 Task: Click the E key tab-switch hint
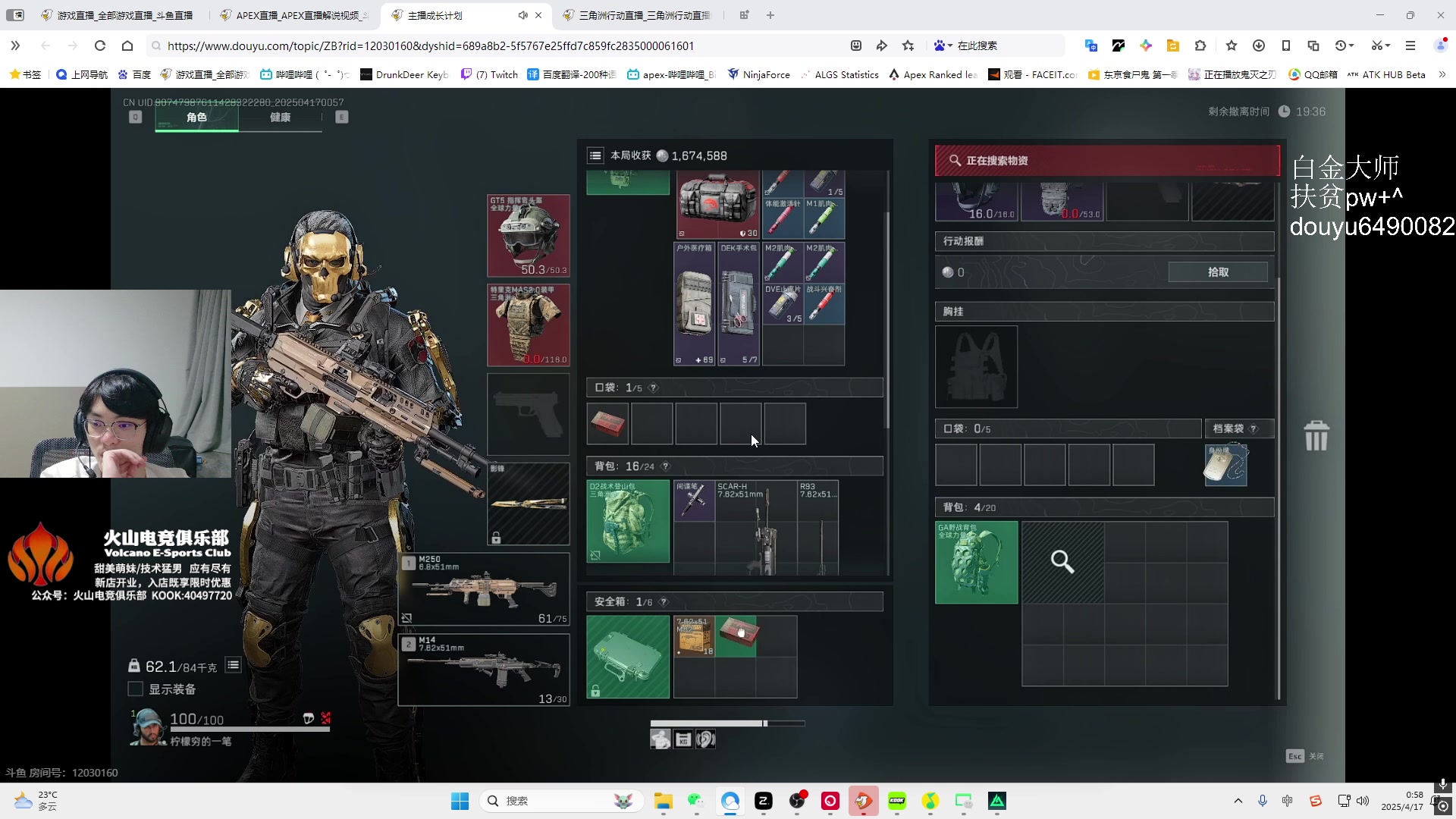click(x=342, y=117)
